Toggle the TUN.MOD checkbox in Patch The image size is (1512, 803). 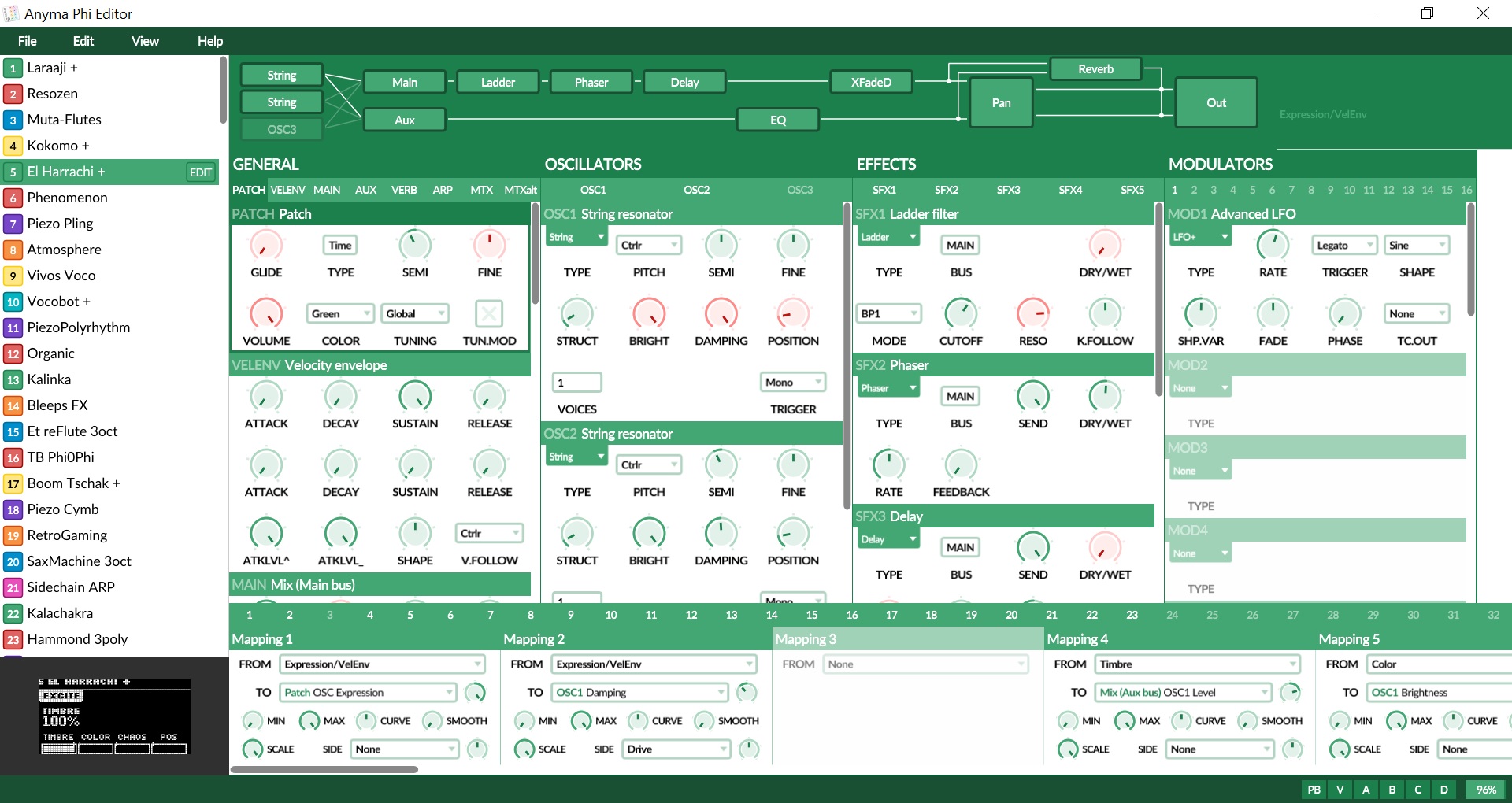(x=489, y=314)
